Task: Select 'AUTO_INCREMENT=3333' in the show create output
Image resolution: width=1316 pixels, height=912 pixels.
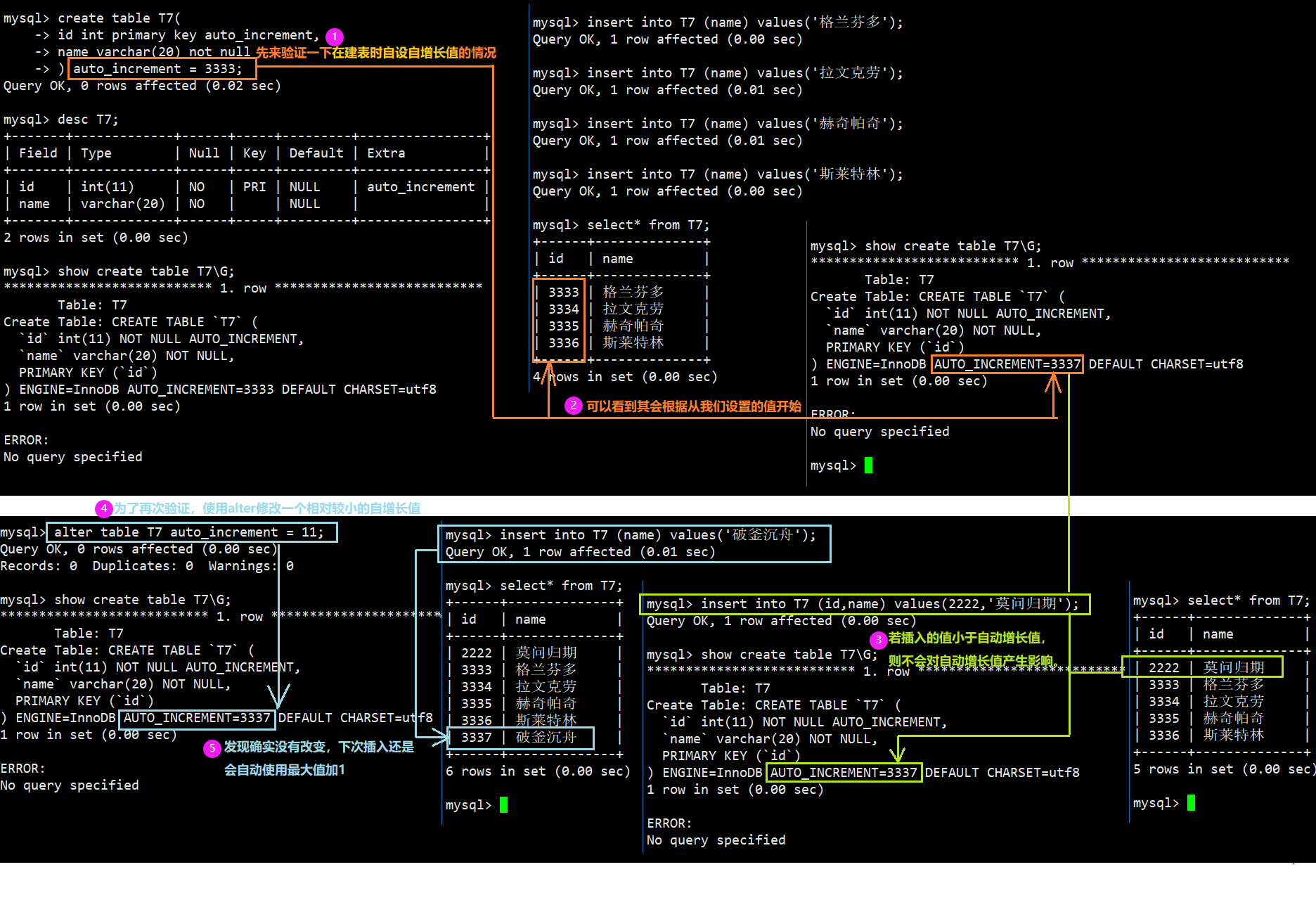Action: (200, 390)
